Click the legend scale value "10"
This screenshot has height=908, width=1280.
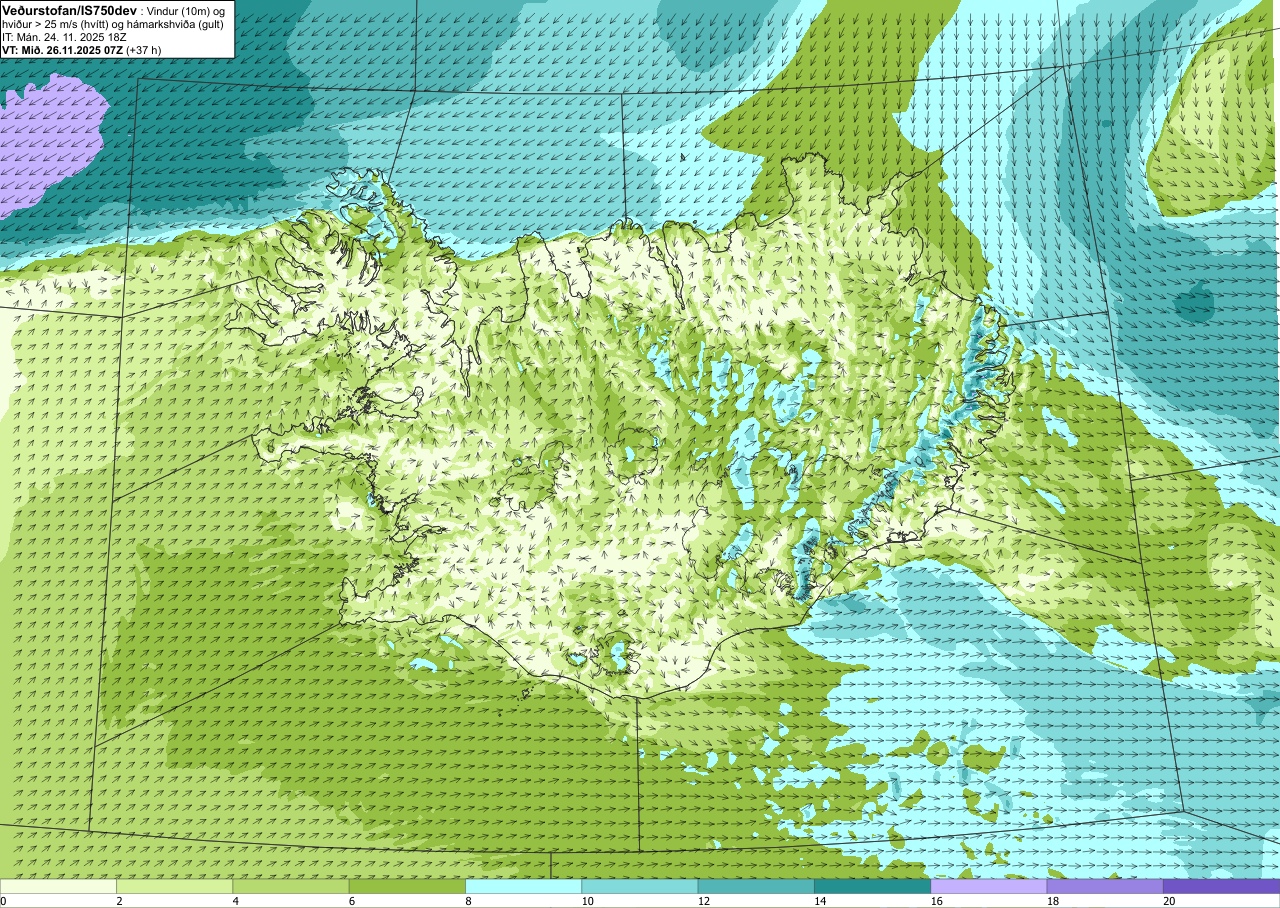click(587, 901)
